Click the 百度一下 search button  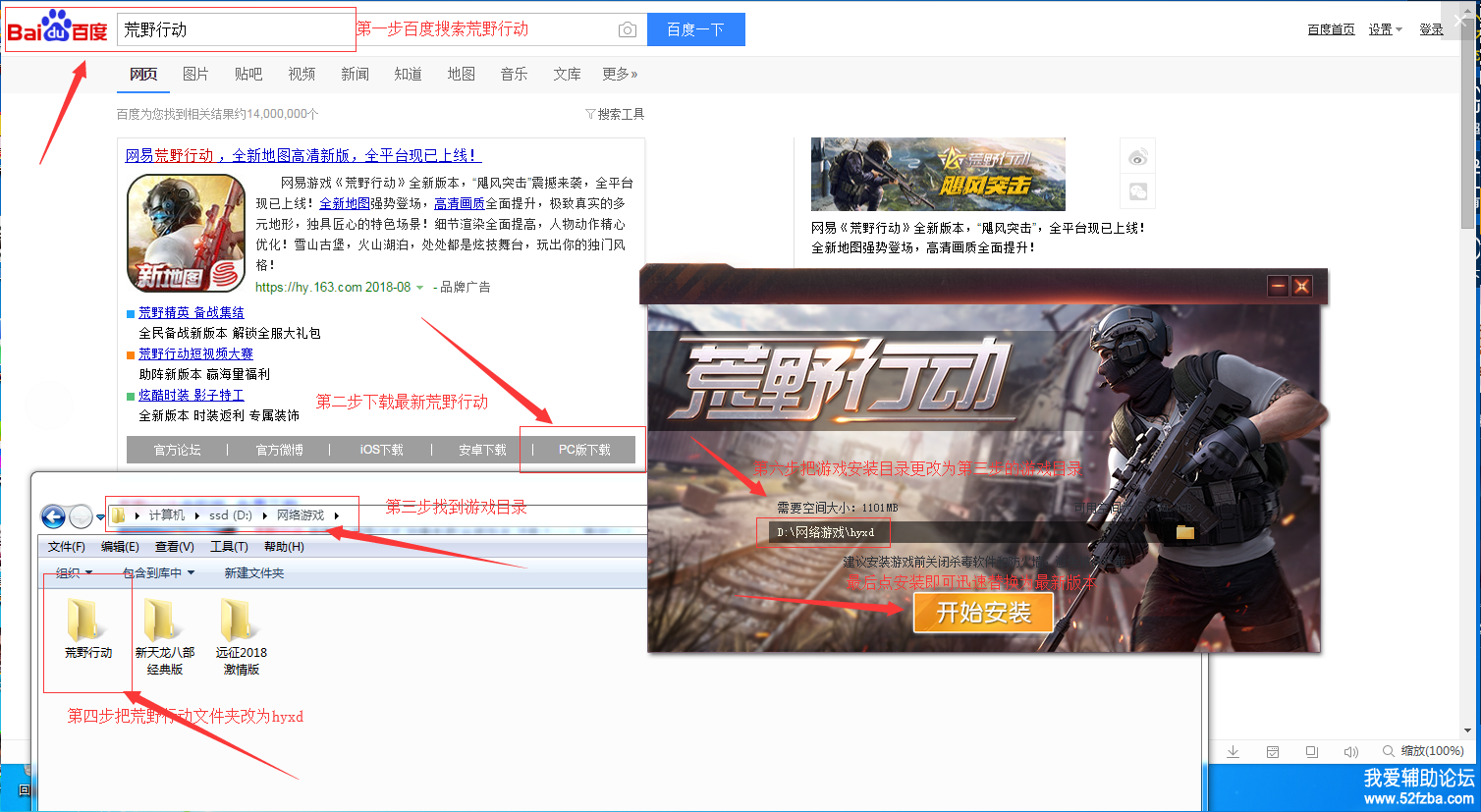click(695, 29)
